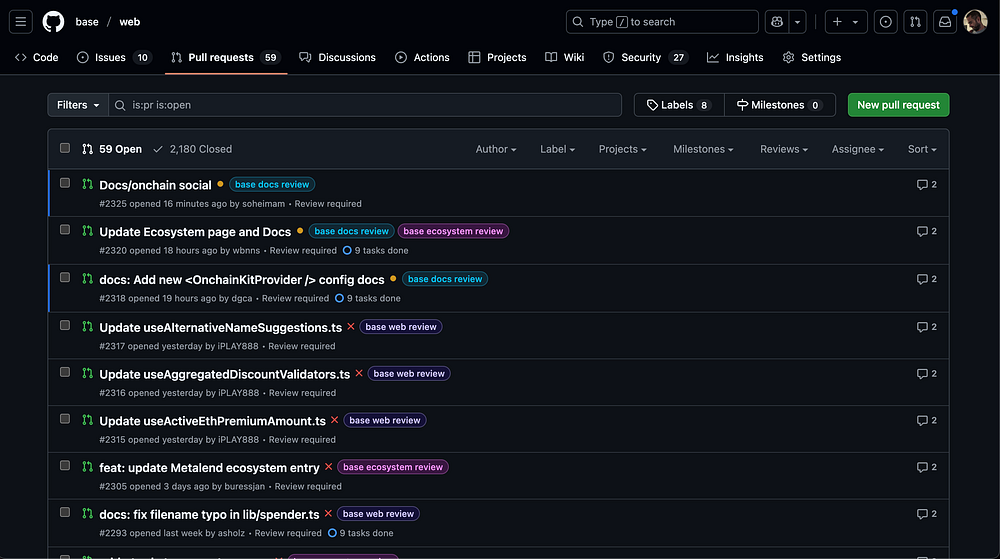1000x559 pixels.
Task: Open the notifications inbox icon
Action: tap(944, 22)
